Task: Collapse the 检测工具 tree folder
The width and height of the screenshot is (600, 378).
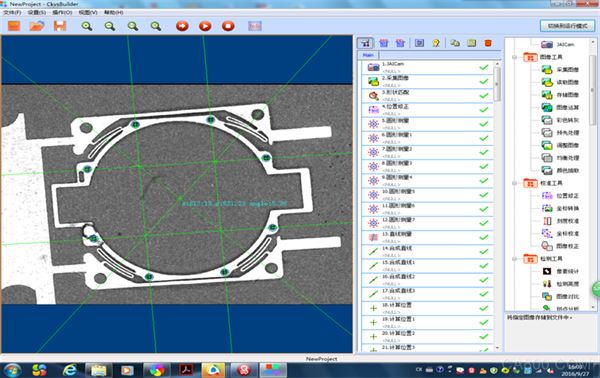Action: 515,259
